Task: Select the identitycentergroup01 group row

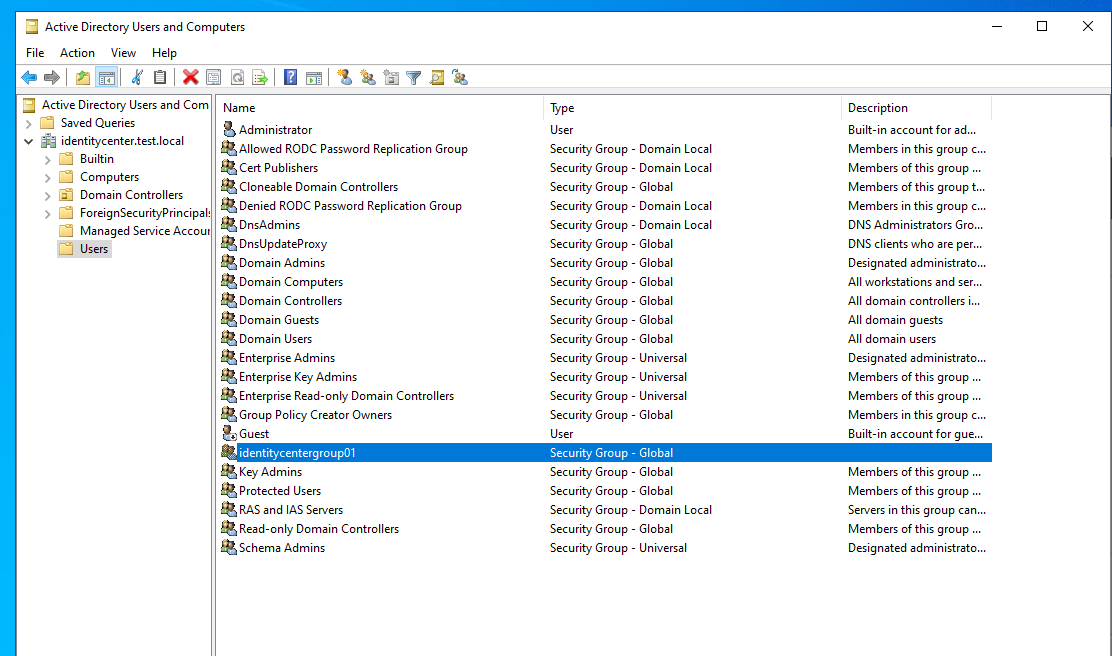Action: coord(606,452)
